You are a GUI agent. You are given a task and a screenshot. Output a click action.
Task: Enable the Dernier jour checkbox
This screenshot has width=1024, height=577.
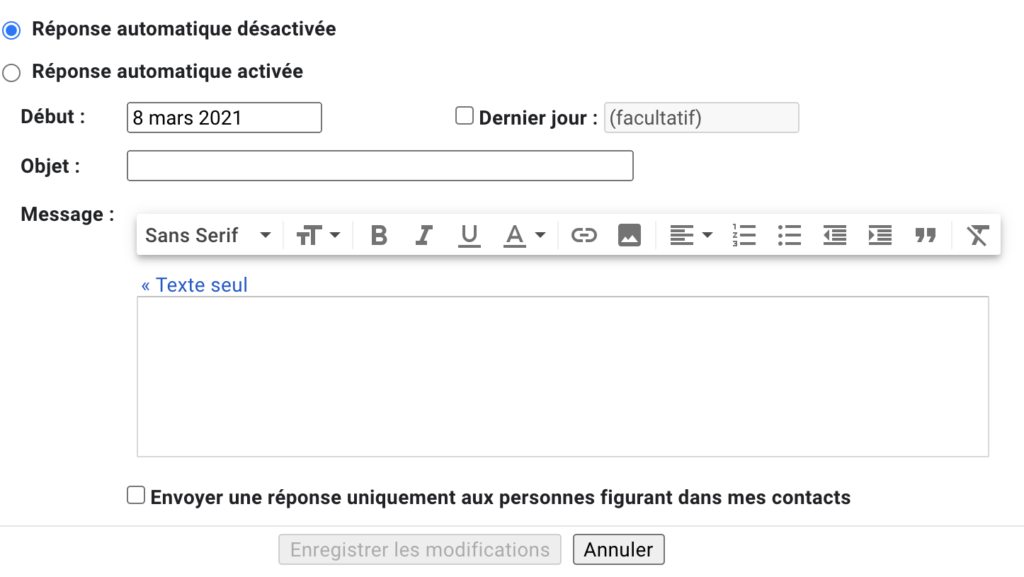point(464,116)
